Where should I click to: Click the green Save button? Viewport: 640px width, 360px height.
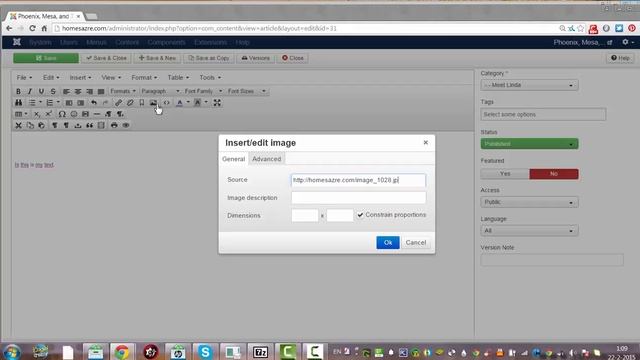click(x=46, y=58)
